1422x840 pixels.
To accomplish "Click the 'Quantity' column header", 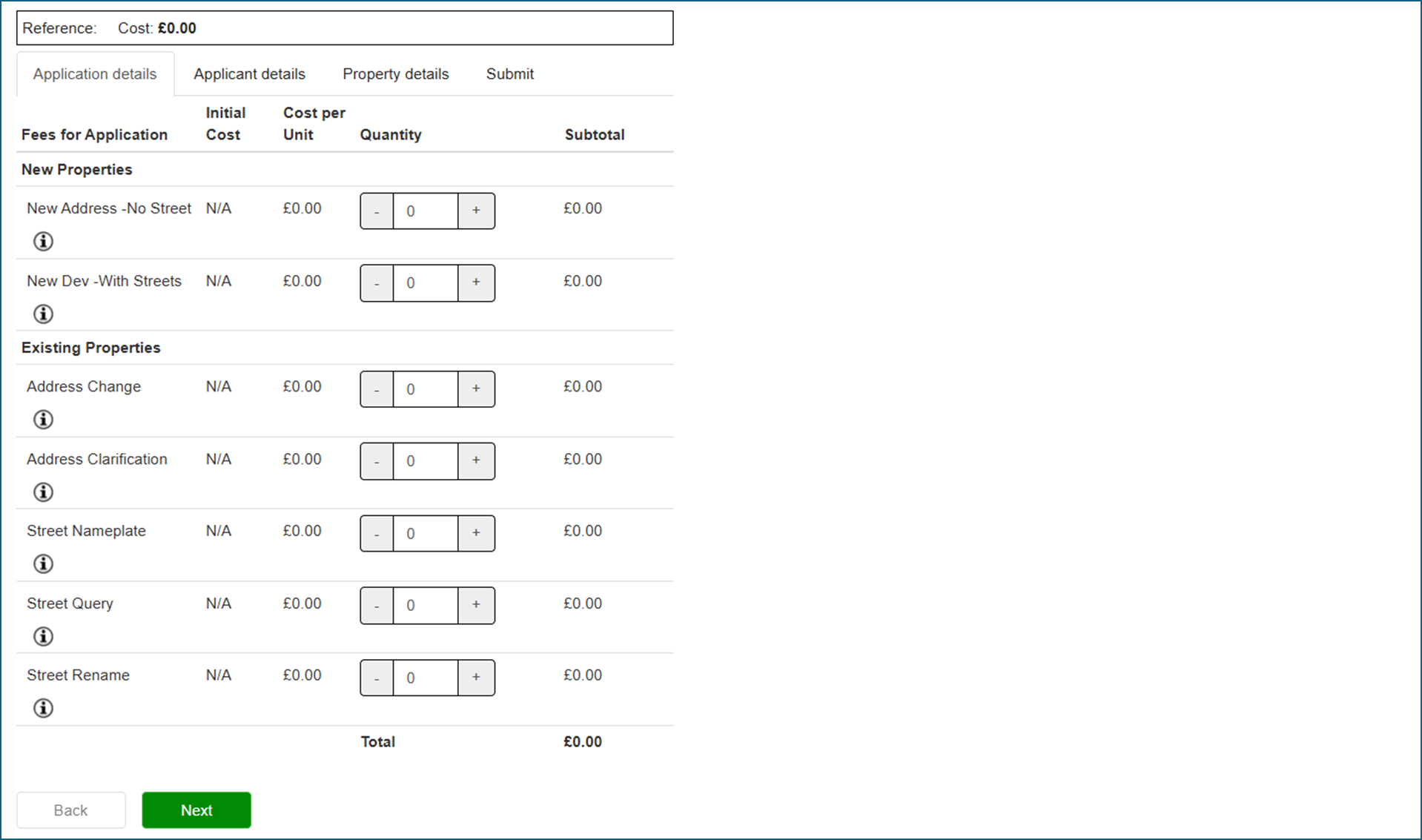I will (x=391, y=135).
